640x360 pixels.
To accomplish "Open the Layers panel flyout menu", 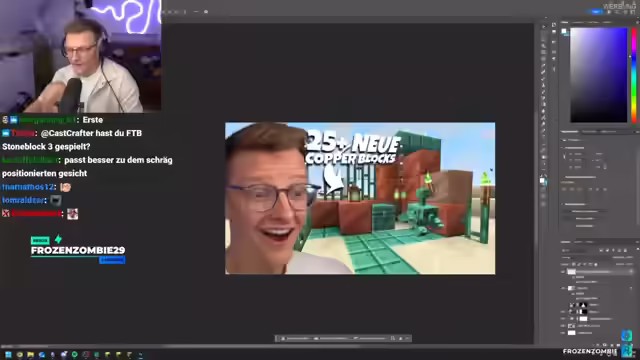I will 638,242.
